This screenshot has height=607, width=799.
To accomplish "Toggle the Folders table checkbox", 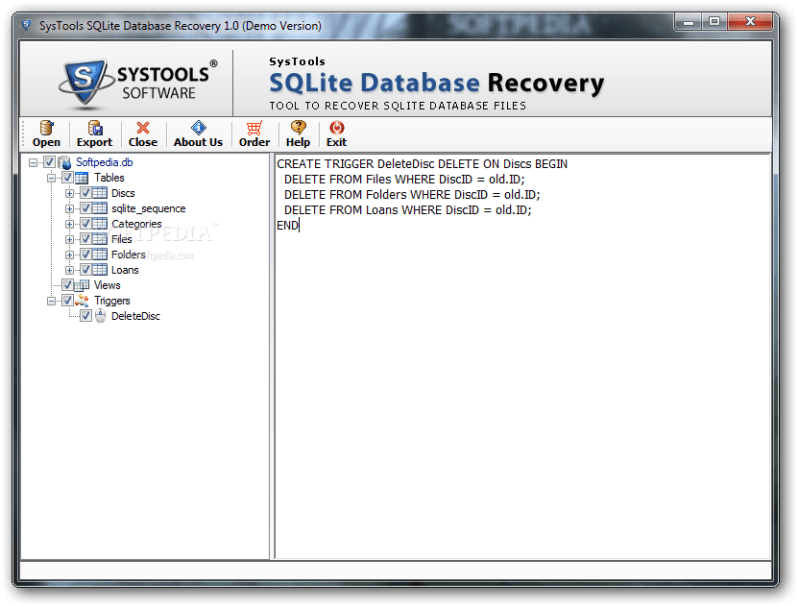I will point(86,254).
